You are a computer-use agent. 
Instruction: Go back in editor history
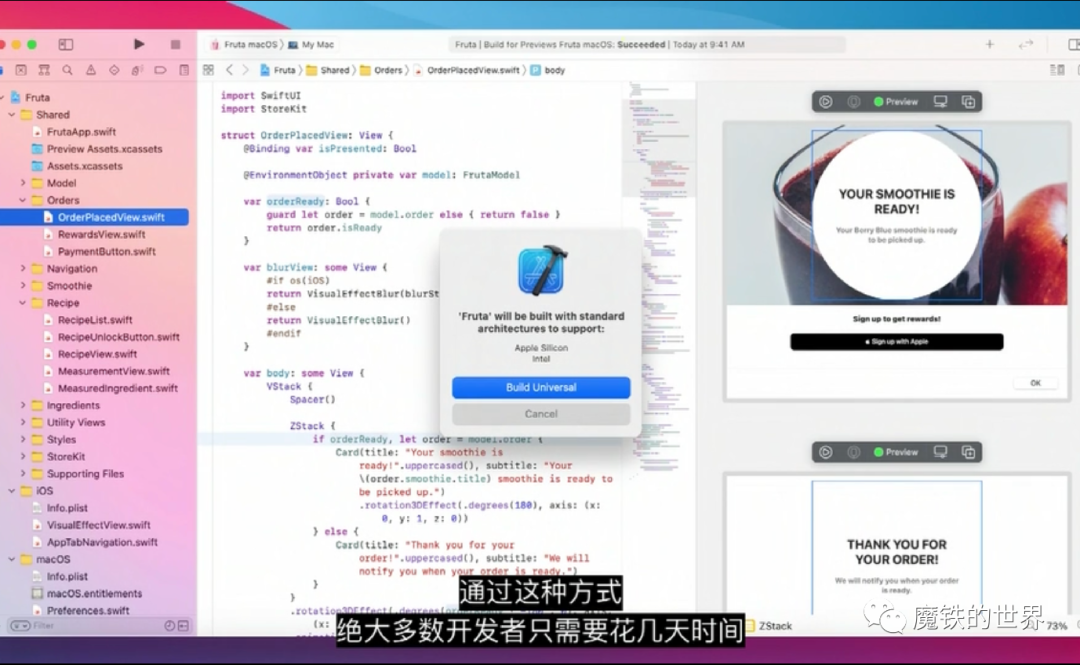[x=229, y=70]
